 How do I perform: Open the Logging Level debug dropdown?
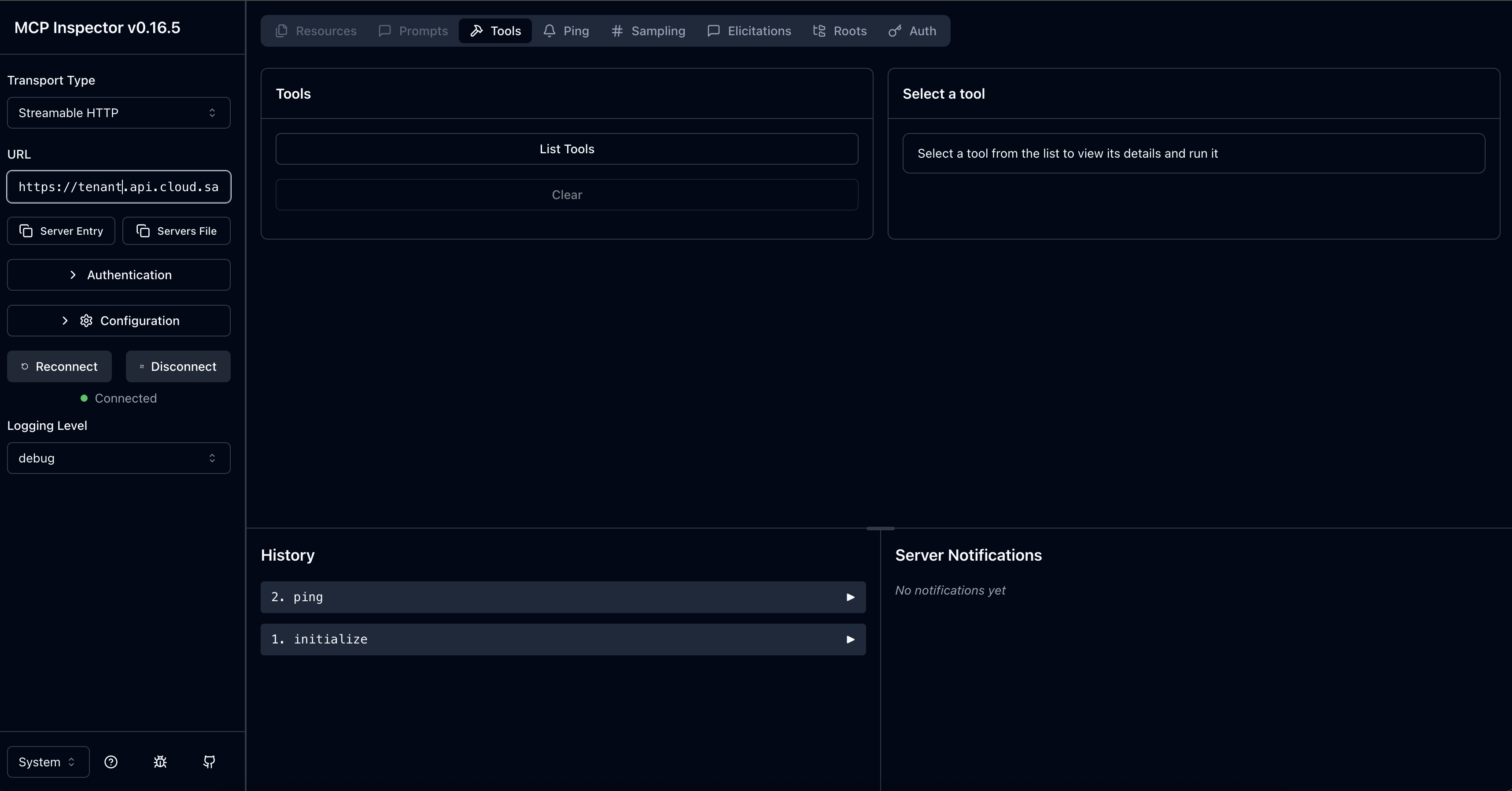point(118,458)
